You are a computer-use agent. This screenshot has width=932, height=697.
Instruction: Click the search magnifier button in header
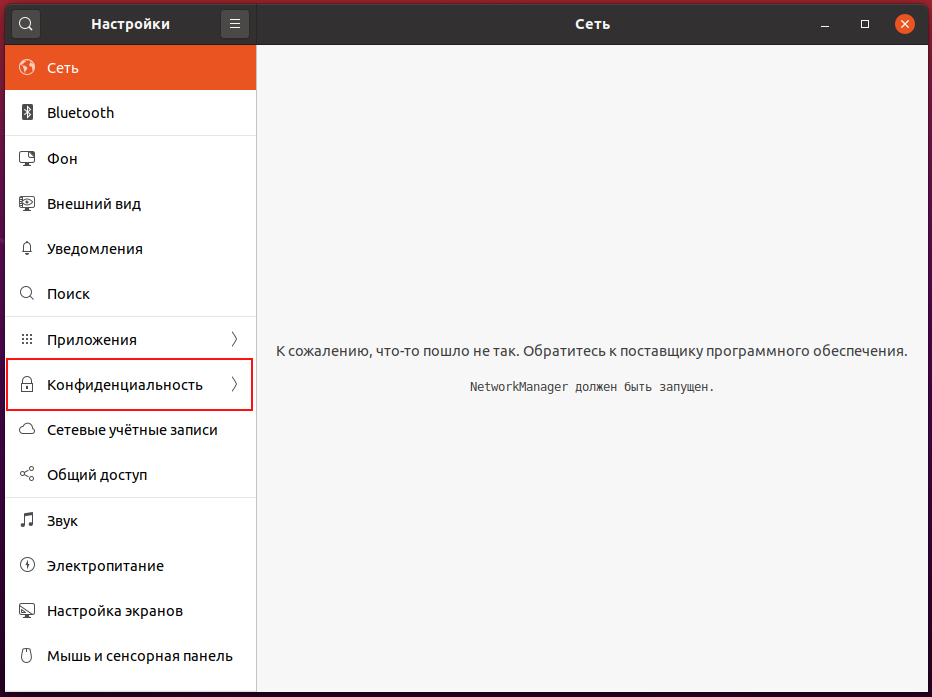26,24
